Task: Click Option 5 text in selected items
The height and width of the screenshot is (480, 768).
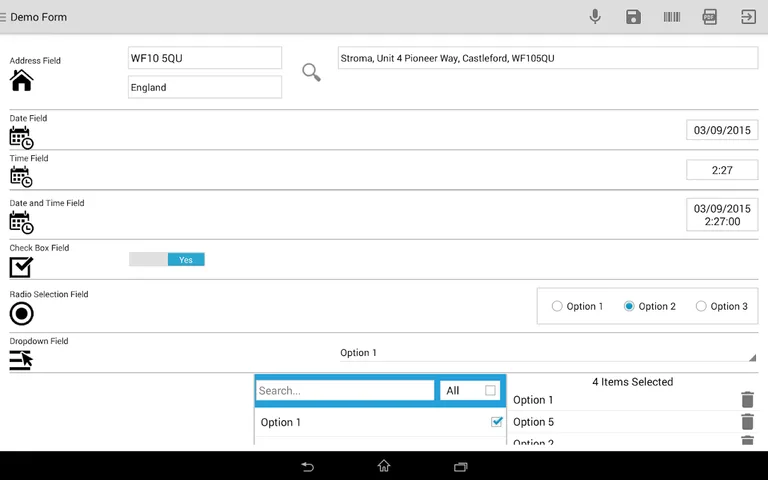Action: click(533, 422)
